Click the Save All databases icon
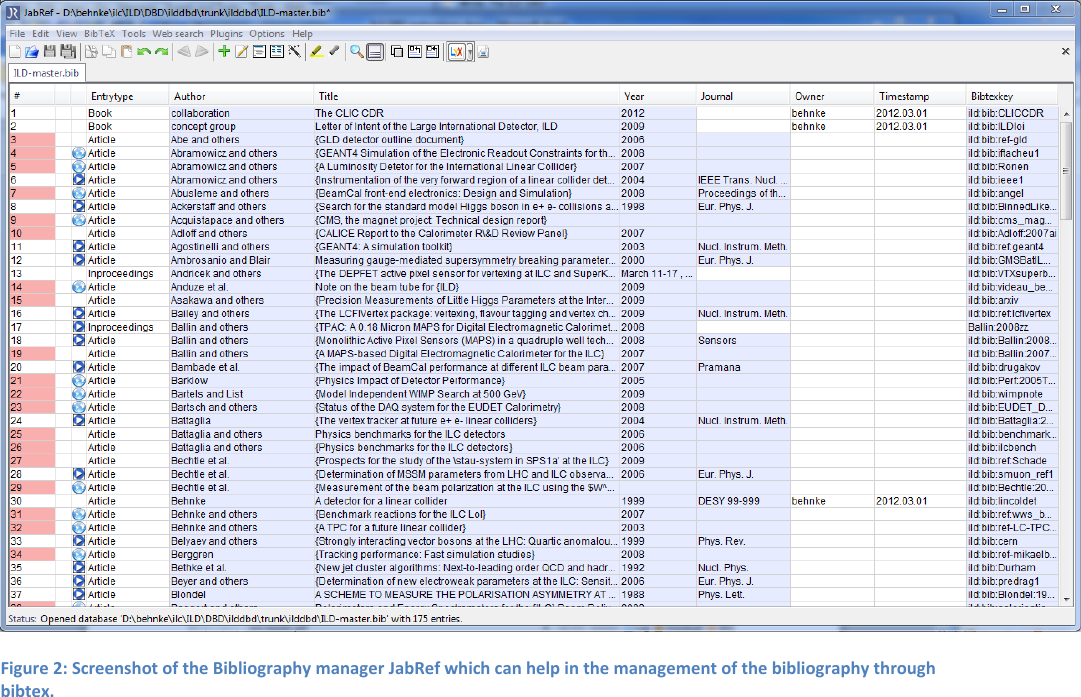 pos(66,51)
